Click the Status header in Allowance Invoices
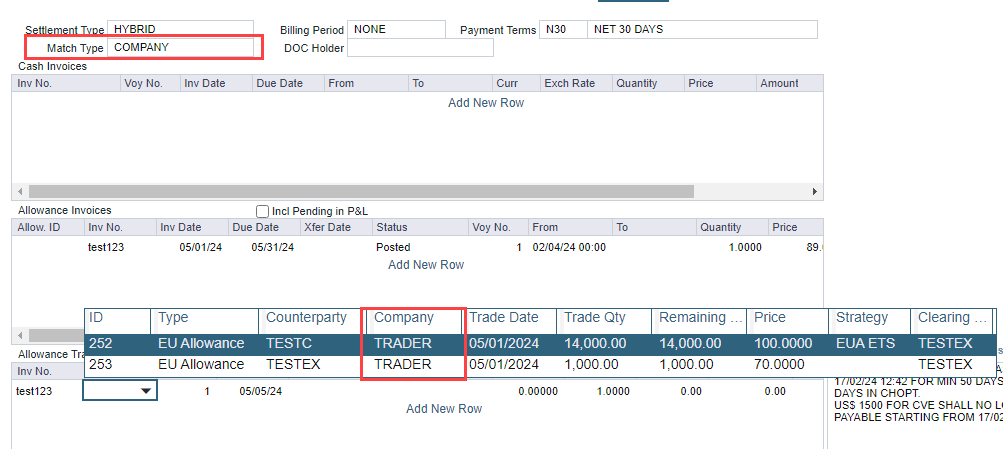Viewport: 1003px width, 449px height. (x=391, y=227)
